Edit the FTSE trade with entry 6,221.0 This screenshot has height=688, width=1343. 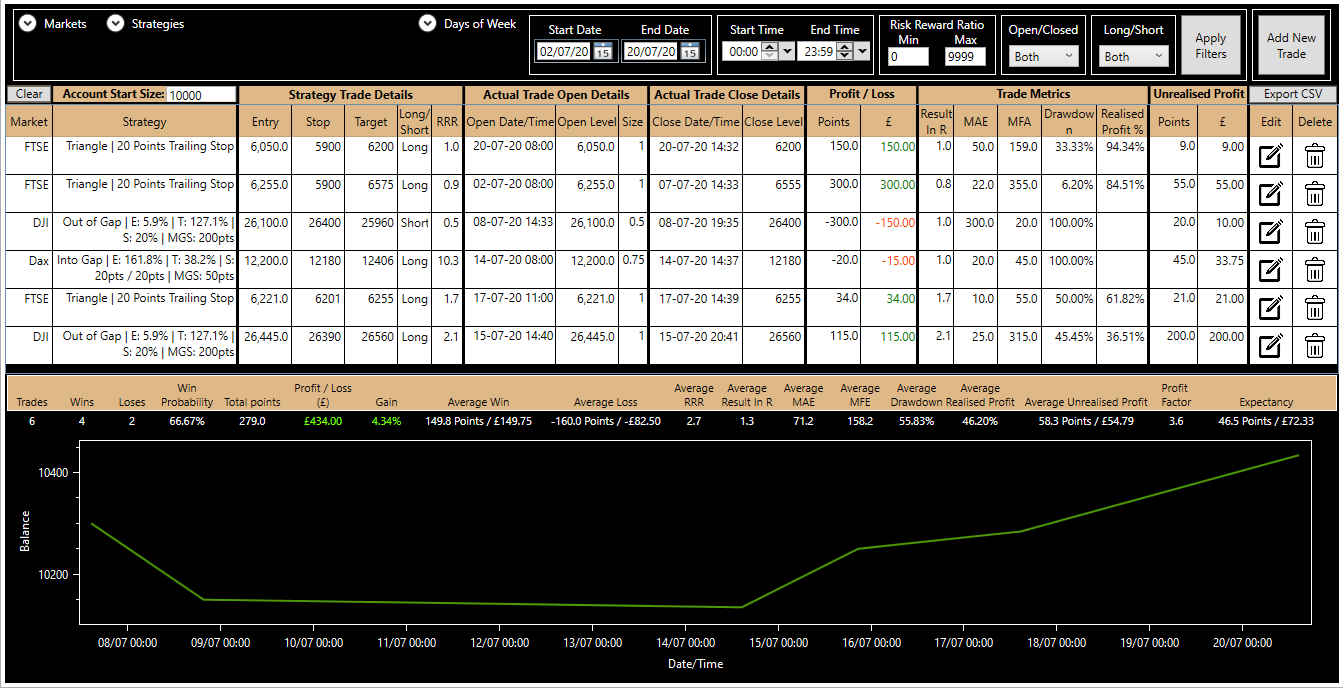pos(1269,308)
